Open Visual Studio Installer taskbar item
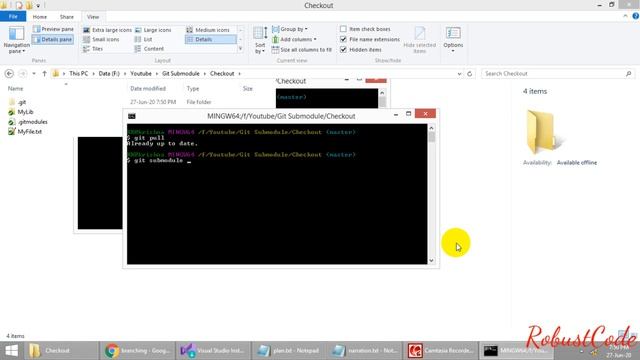This screenshot has height=360, width=640. coord(213,351)
